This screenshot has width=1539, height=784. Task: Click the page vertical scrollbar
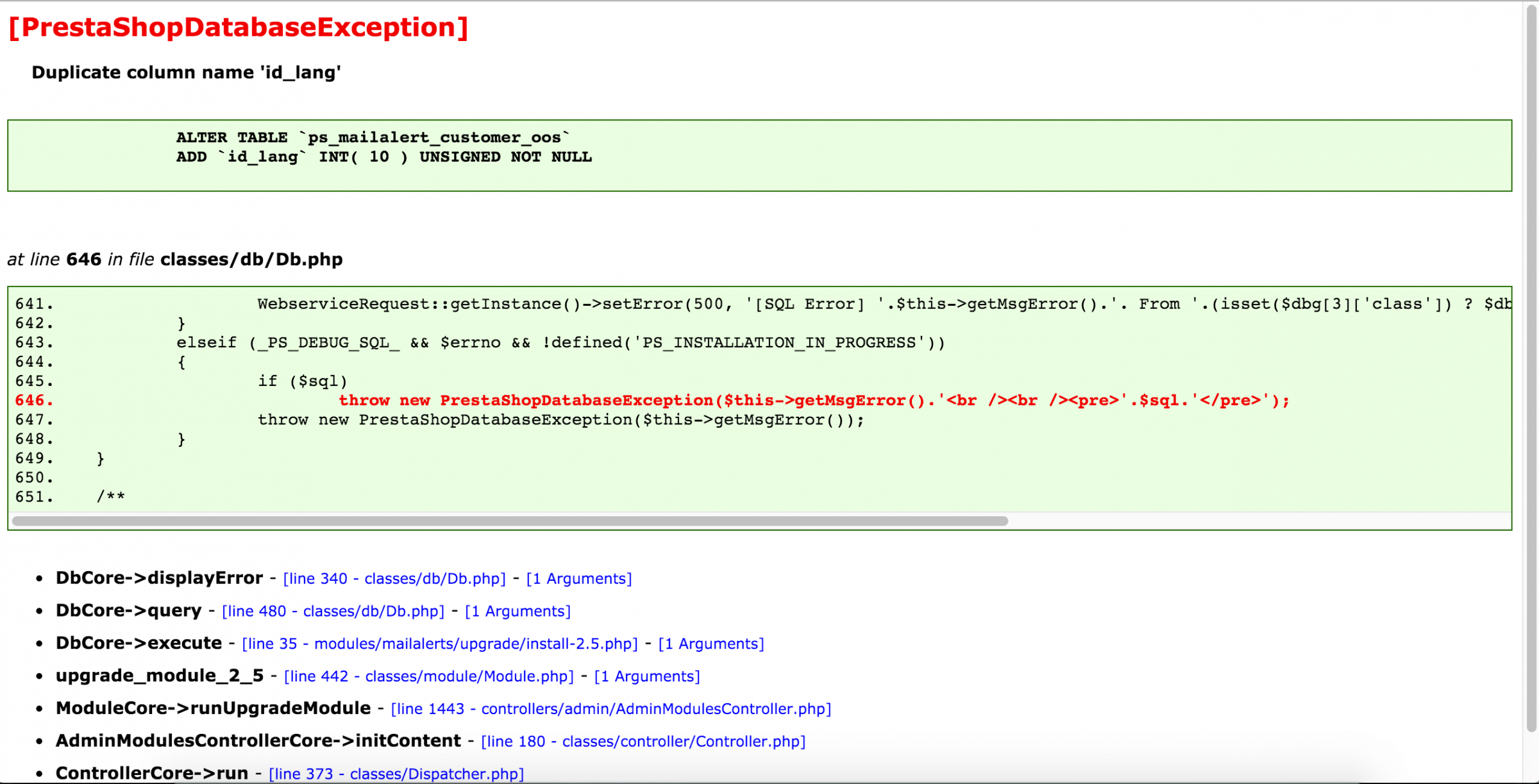[x=1531, y=365]
